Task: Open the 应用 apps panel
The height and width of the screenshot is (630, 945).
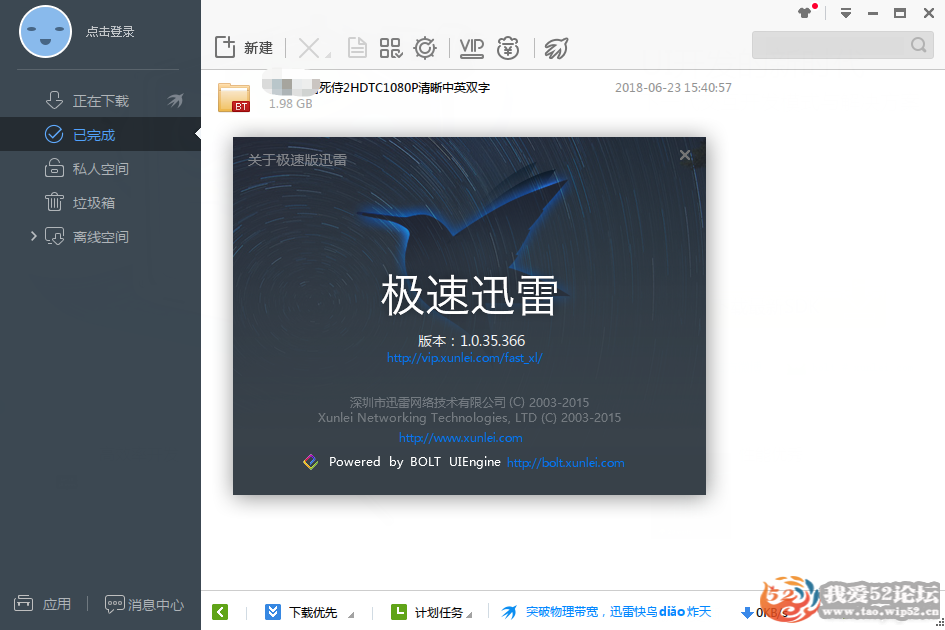Action: tap(42, 603)
